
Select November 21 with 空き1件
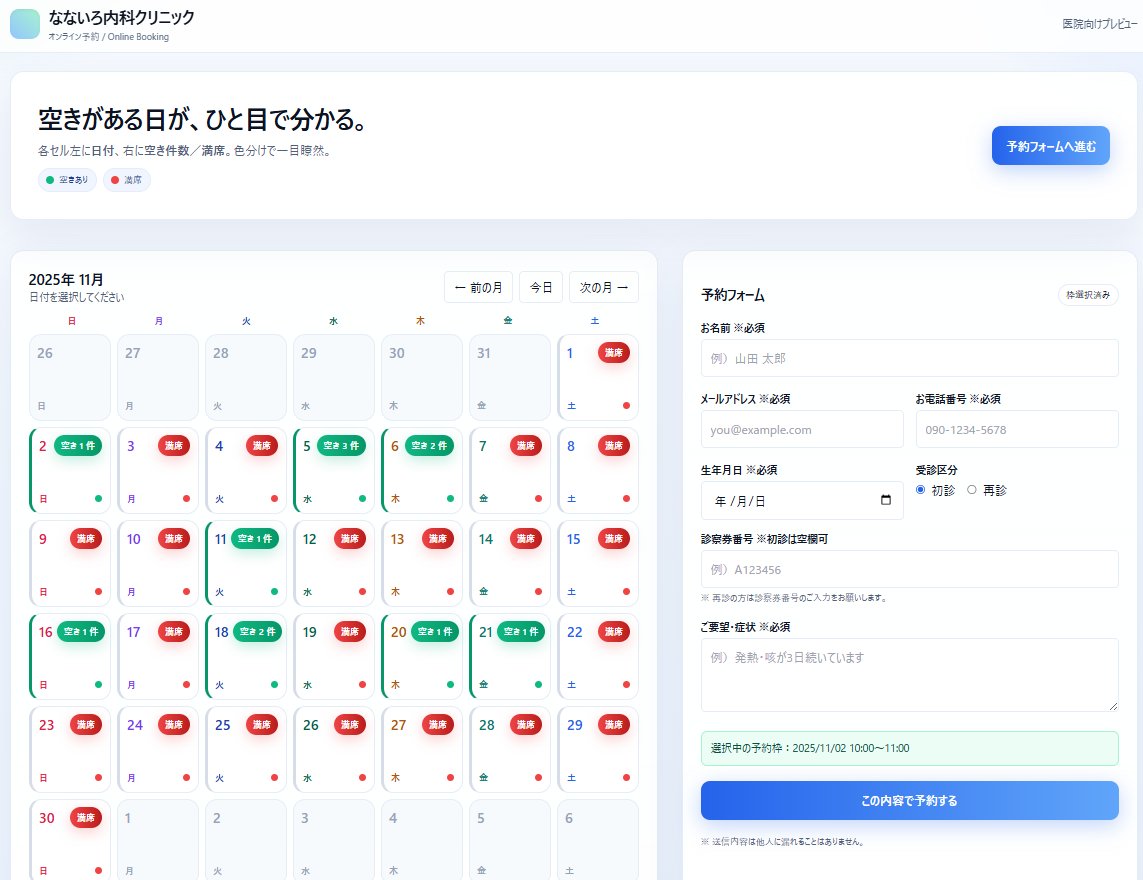[x=510, y=657]
